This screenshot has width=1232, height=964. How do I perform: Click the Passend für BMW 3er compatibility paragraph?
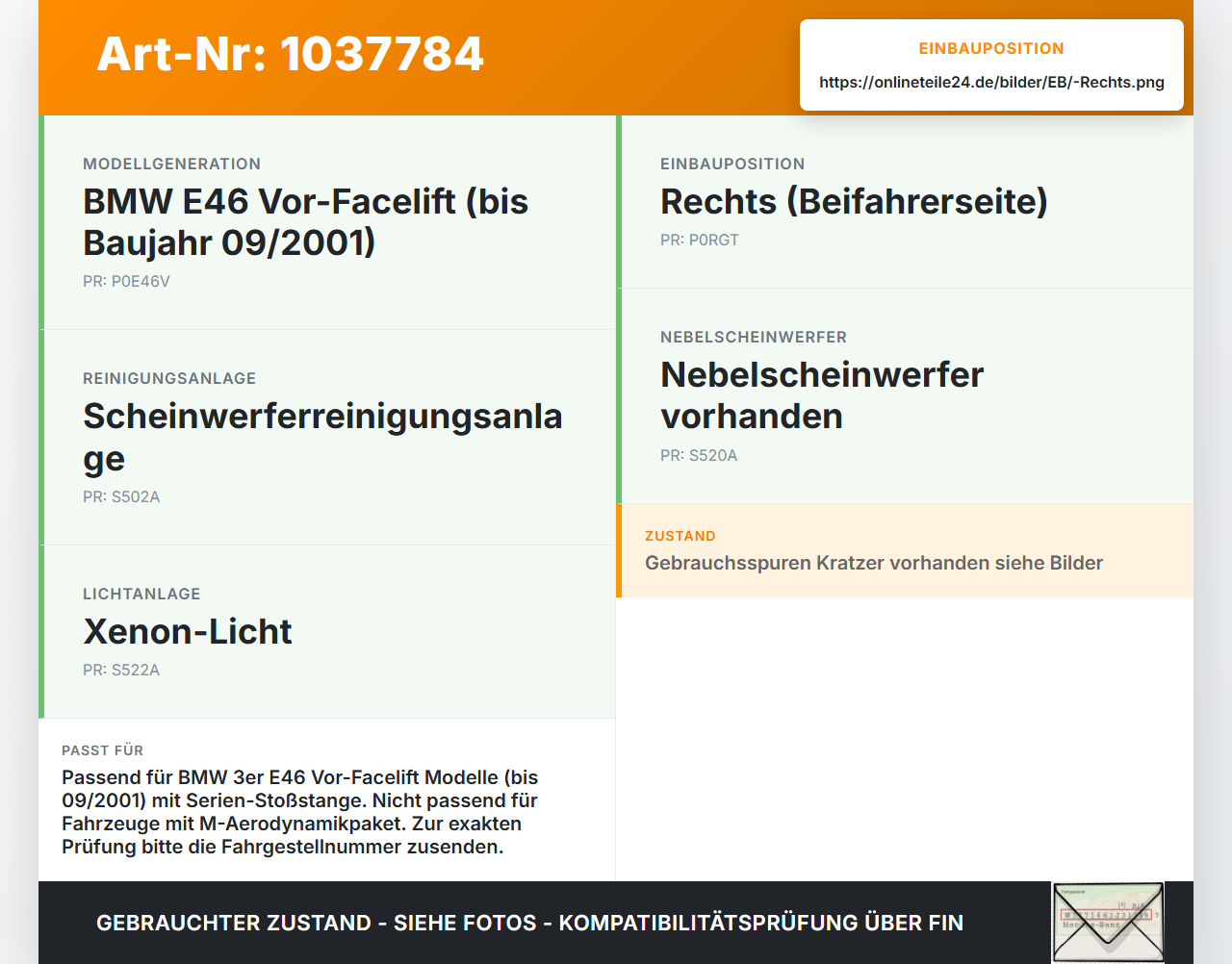pyautogui.click(x=300, y=812)
